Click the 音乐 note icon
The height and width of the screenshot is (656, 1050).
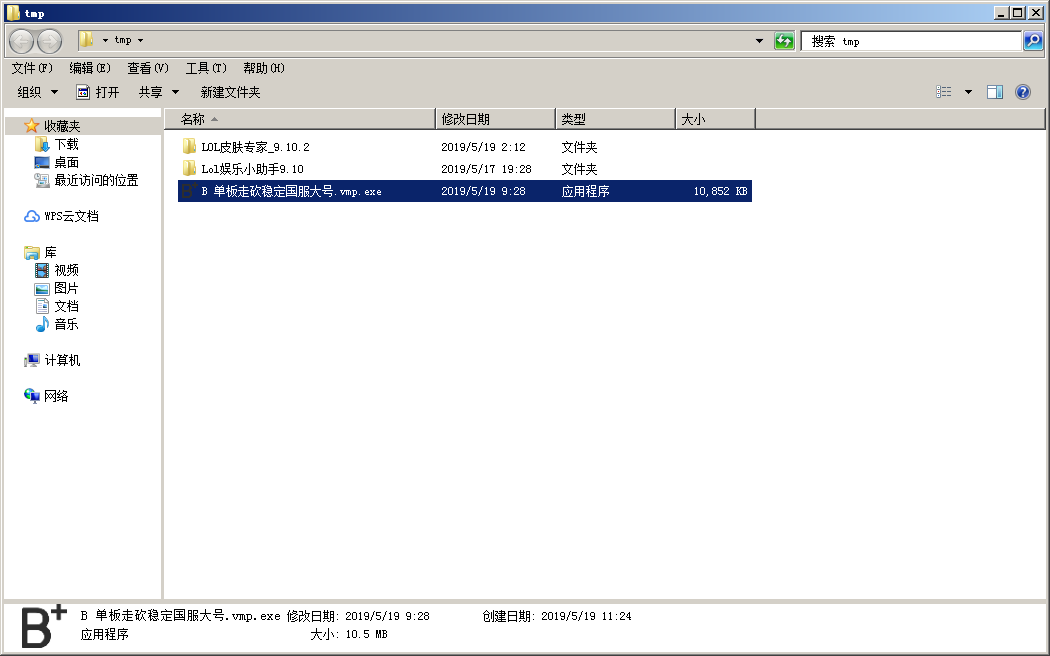(42, 324)
